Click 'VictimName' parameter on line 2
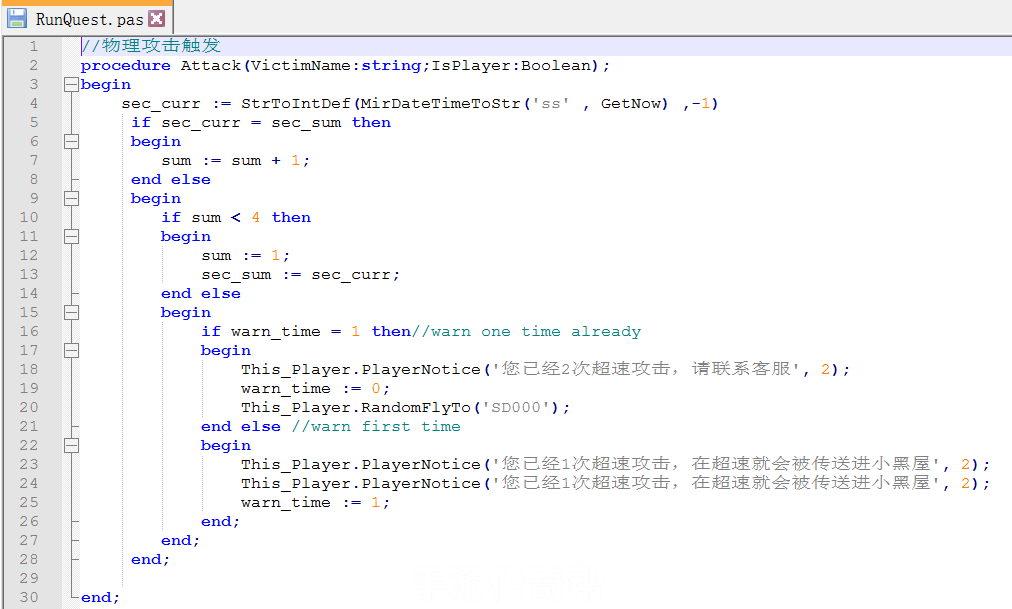 pyautogui.click(x=301, y=66)
